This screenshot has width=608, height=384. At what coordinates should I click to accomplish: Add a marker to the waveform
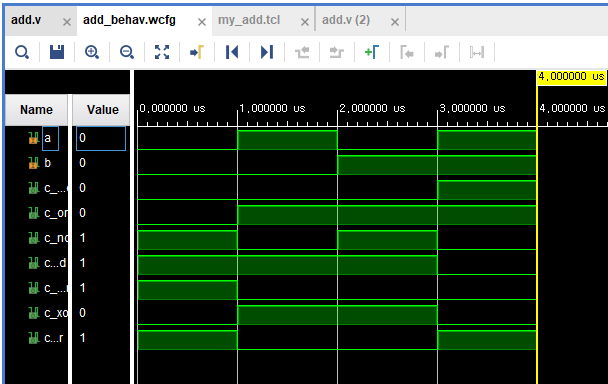371,52
